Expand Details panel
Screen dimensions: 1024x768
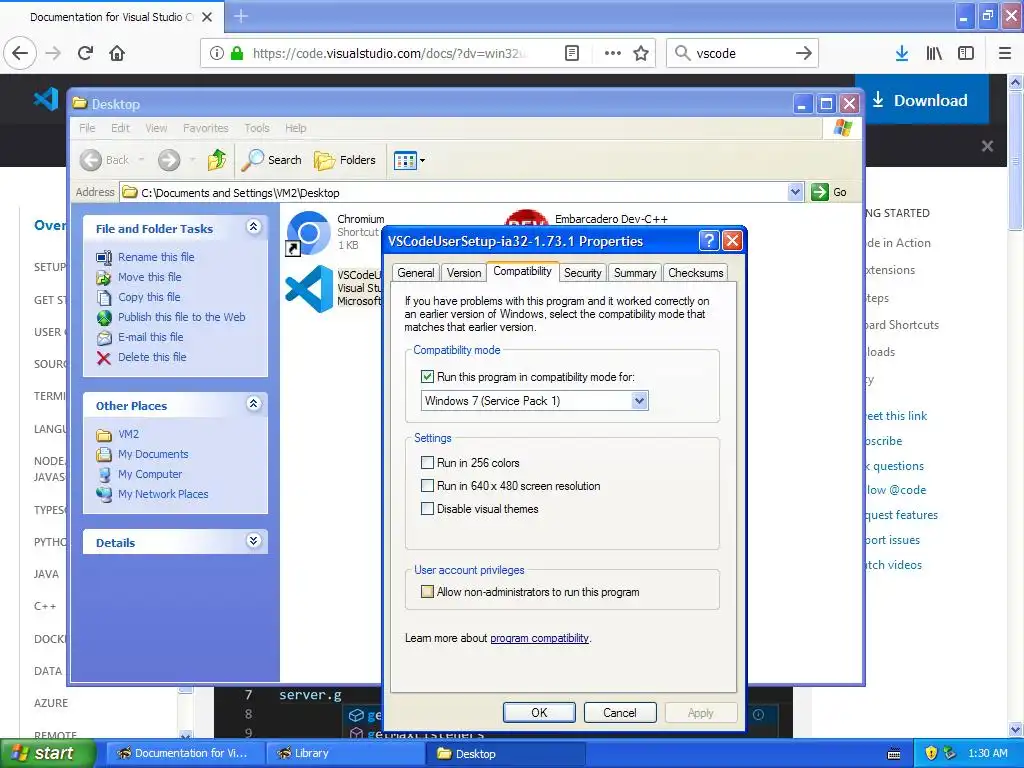pyautogui.click(x=253, y=541)
